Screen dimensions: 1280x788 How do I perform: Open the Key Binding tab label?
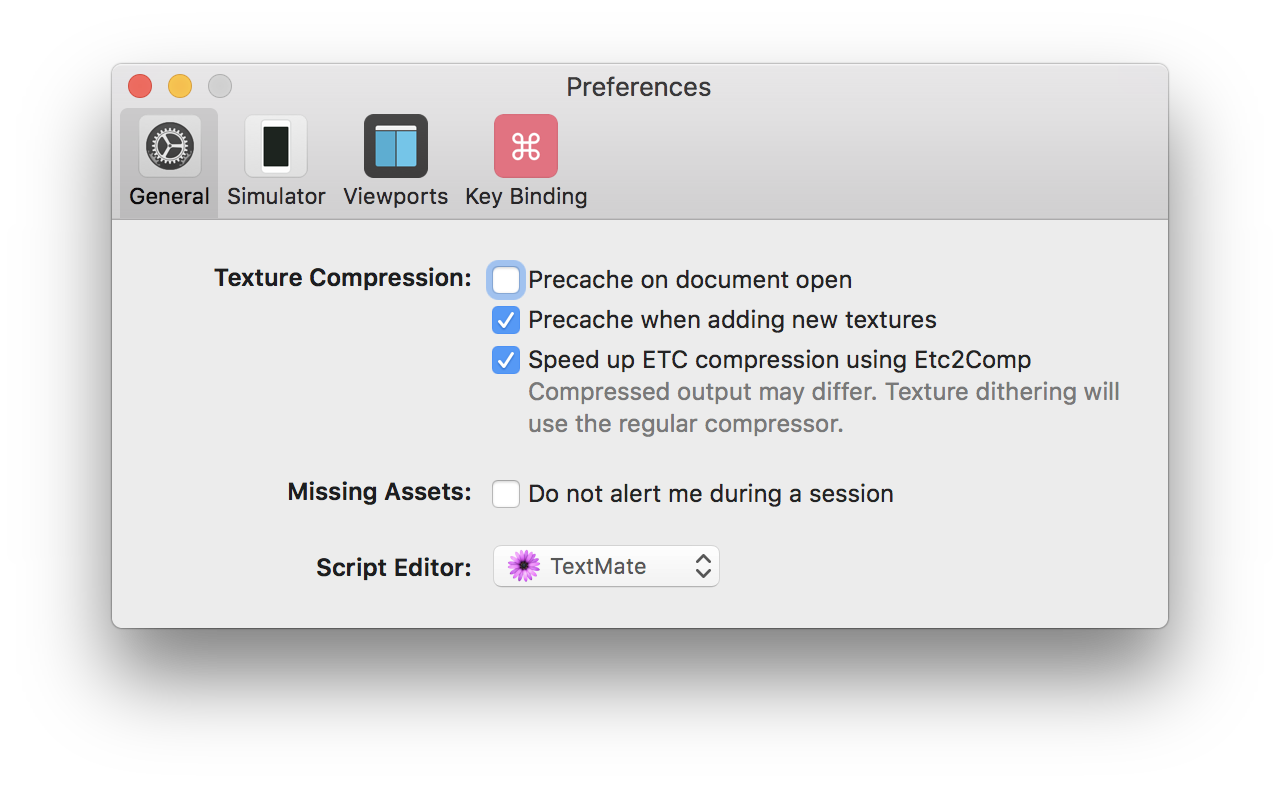tap(526, 197)
